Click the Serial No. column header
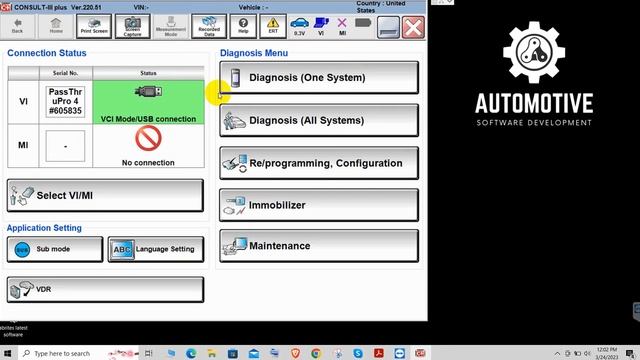The image size is (640, 360). coord(65,73)
